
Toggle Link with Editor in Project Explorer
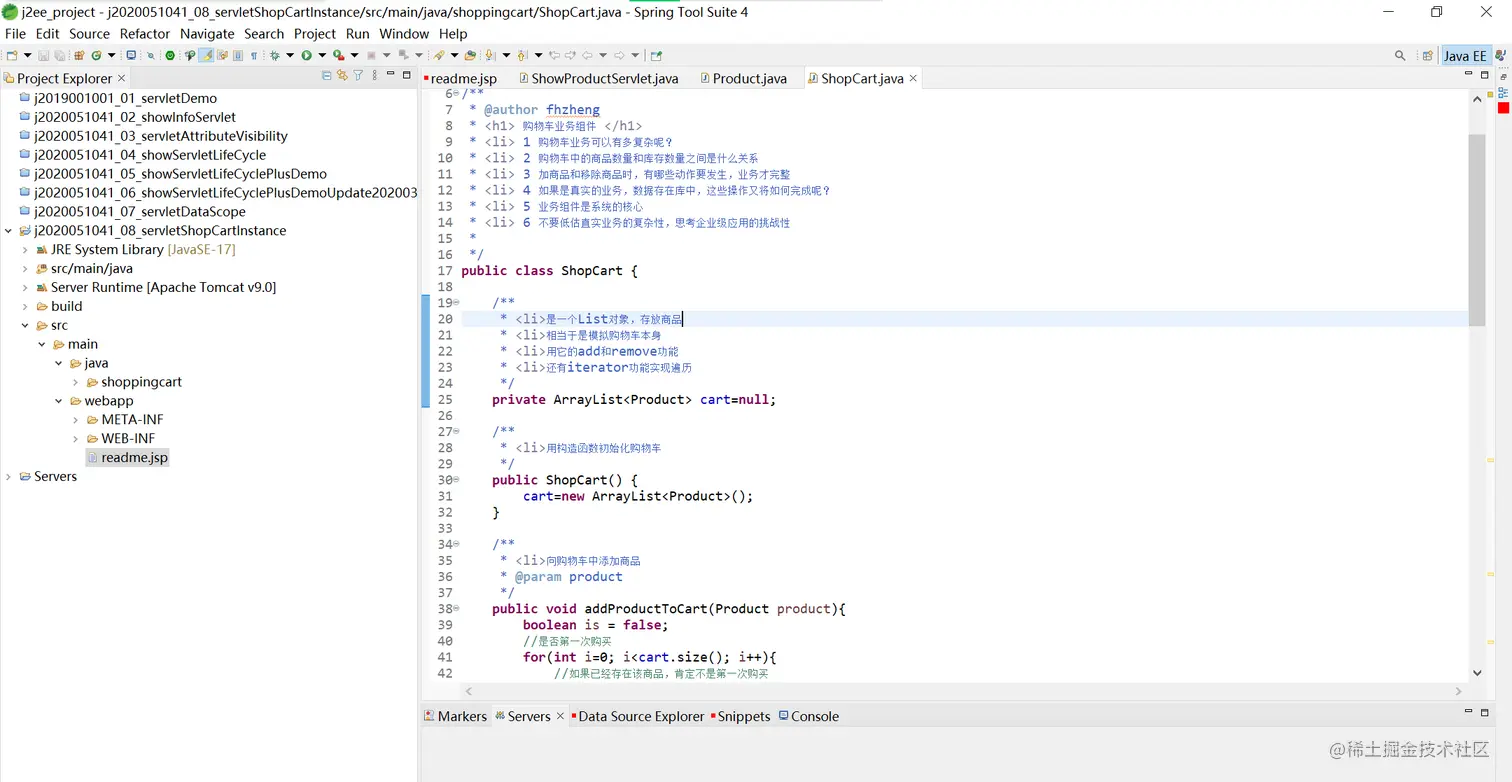point(342,75)
